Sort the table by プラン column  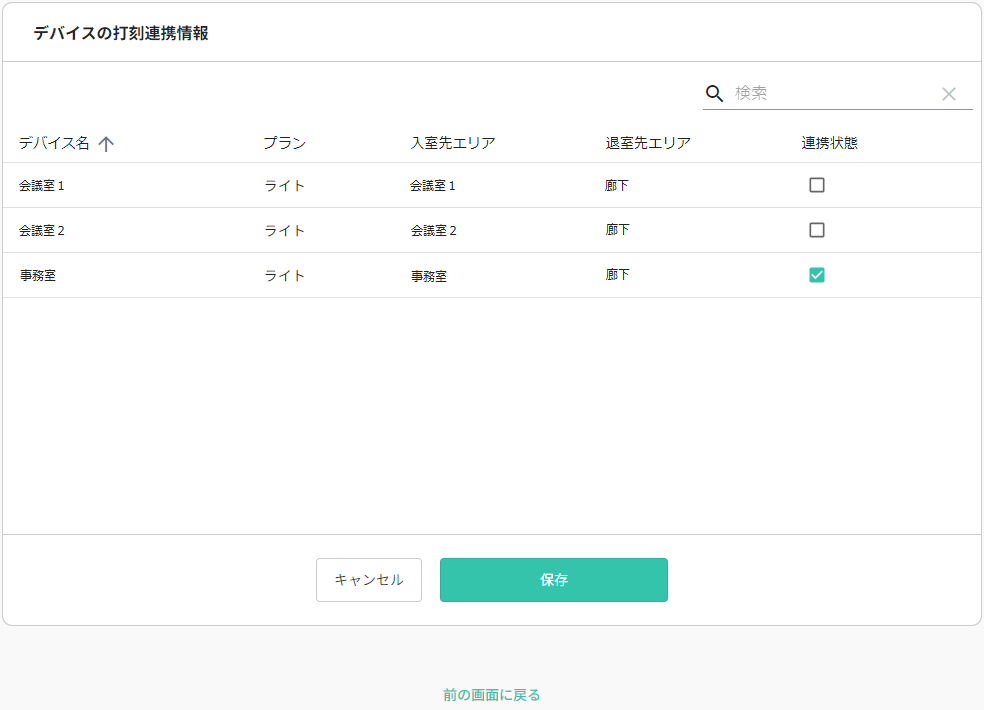click(284, 143)
